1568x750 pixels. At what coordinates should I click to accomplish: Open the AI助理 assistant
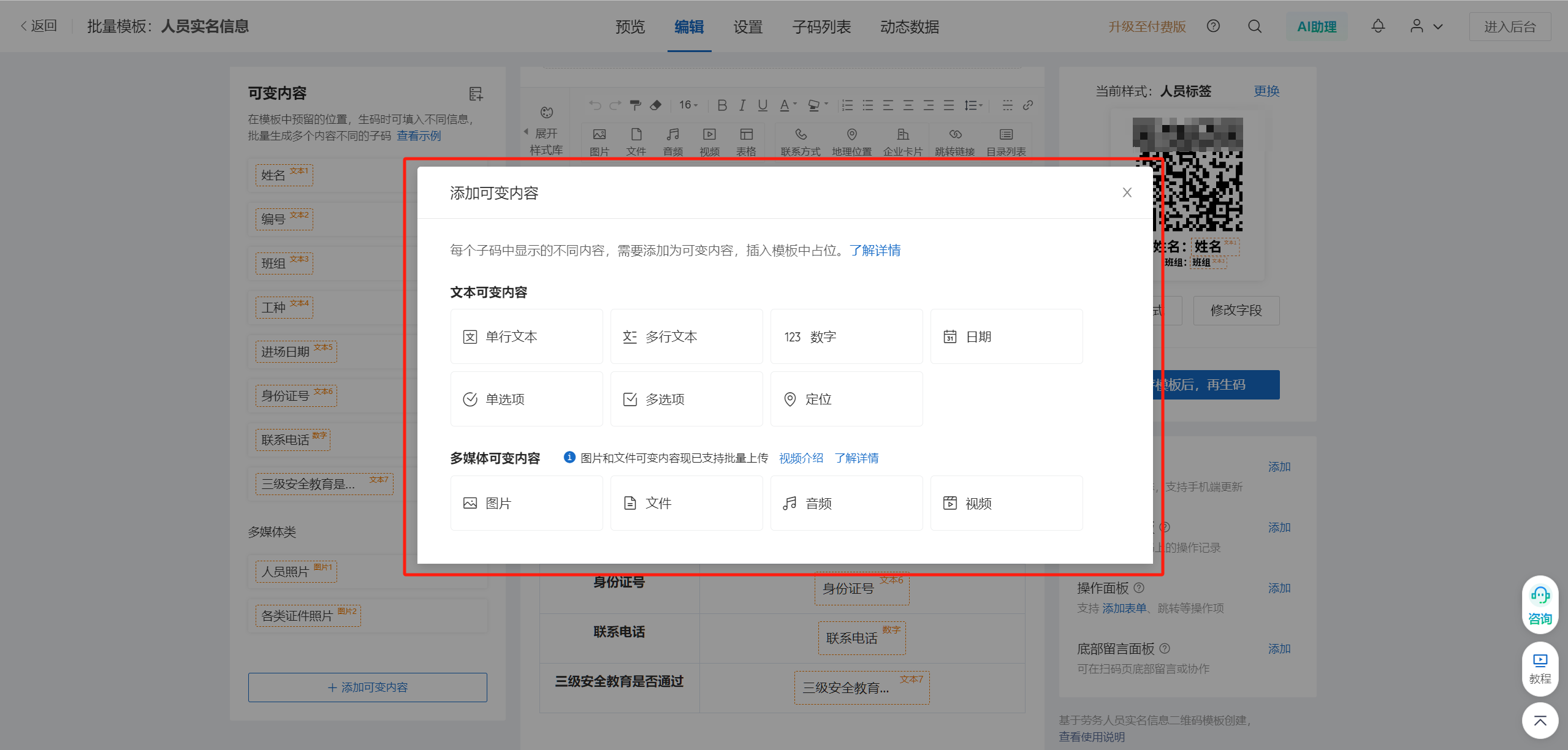1317,27
